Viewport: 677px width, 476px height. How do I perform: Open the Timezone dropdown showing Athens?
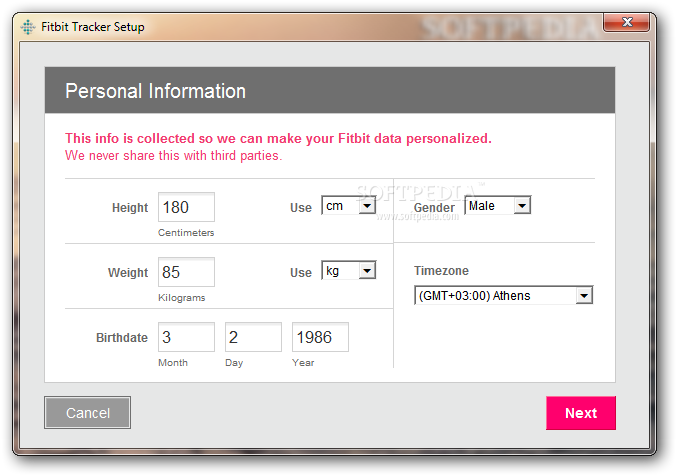coord(503,295)
